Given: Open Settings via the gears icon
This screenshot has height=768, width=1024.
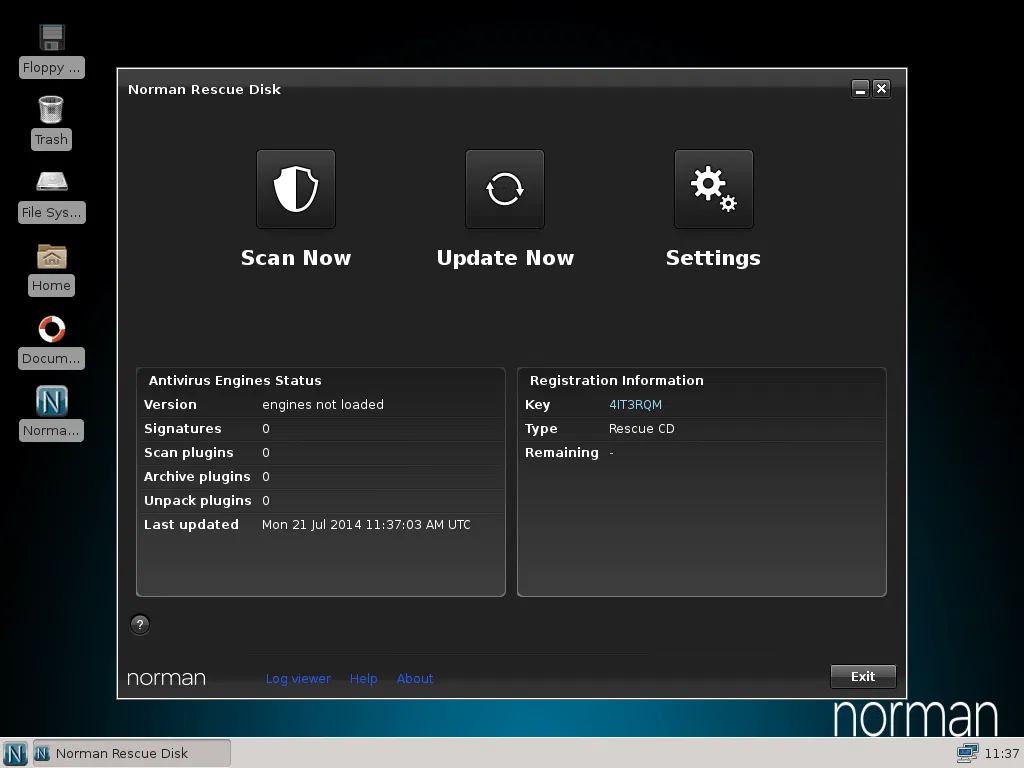Looking at the screenshot, I should click(714, 189).
